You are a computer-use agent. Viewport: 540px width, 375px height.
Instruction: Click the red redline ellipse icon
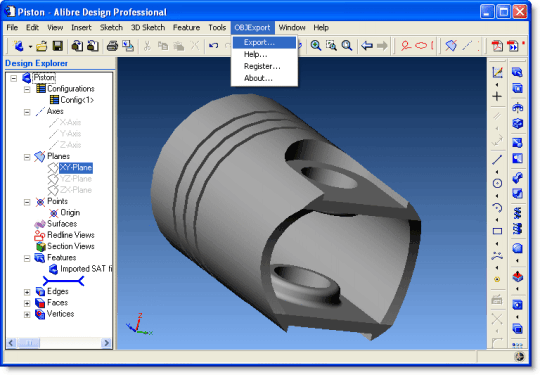(421, 46)
